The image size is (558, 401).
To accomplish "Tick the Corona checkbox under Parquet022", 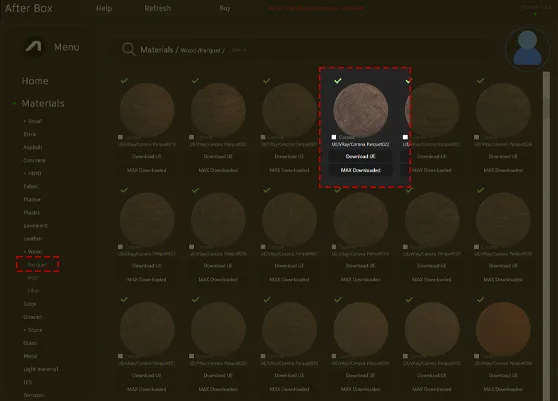I will click(x=334, y=137).
